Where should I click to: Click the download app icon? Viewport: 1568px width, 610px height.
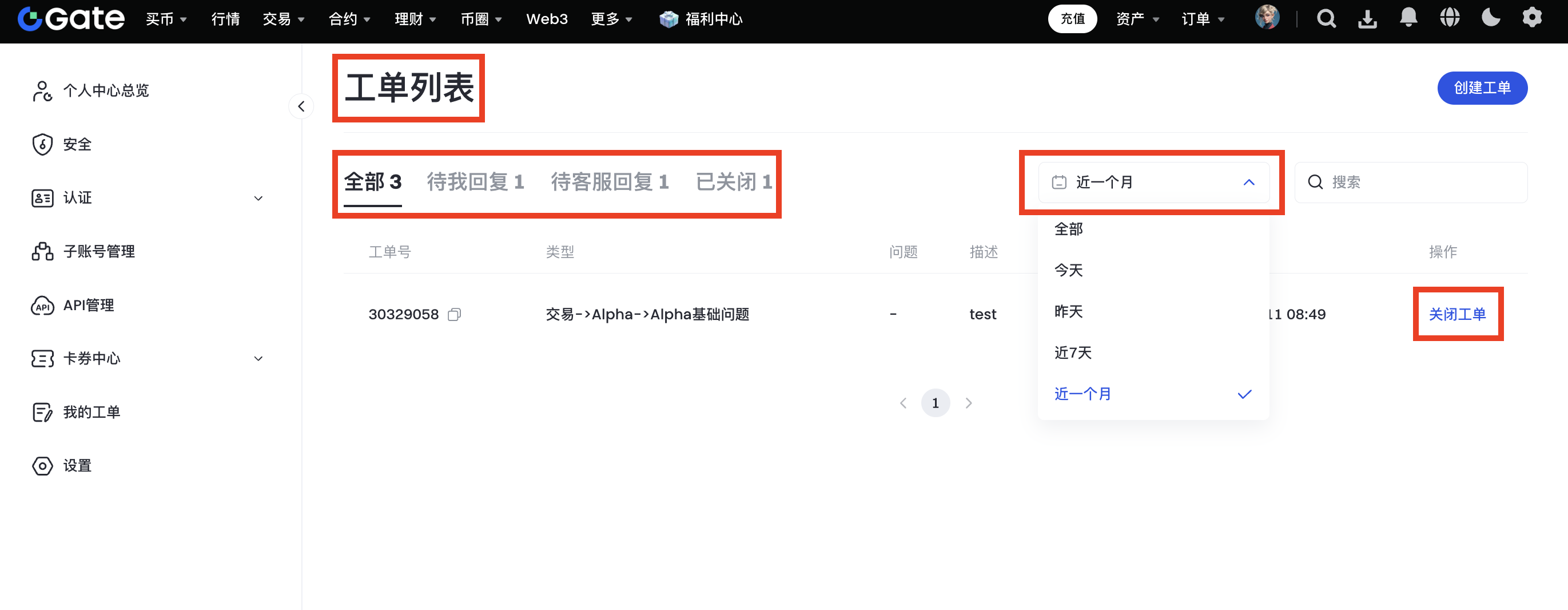coord(1367,19)
